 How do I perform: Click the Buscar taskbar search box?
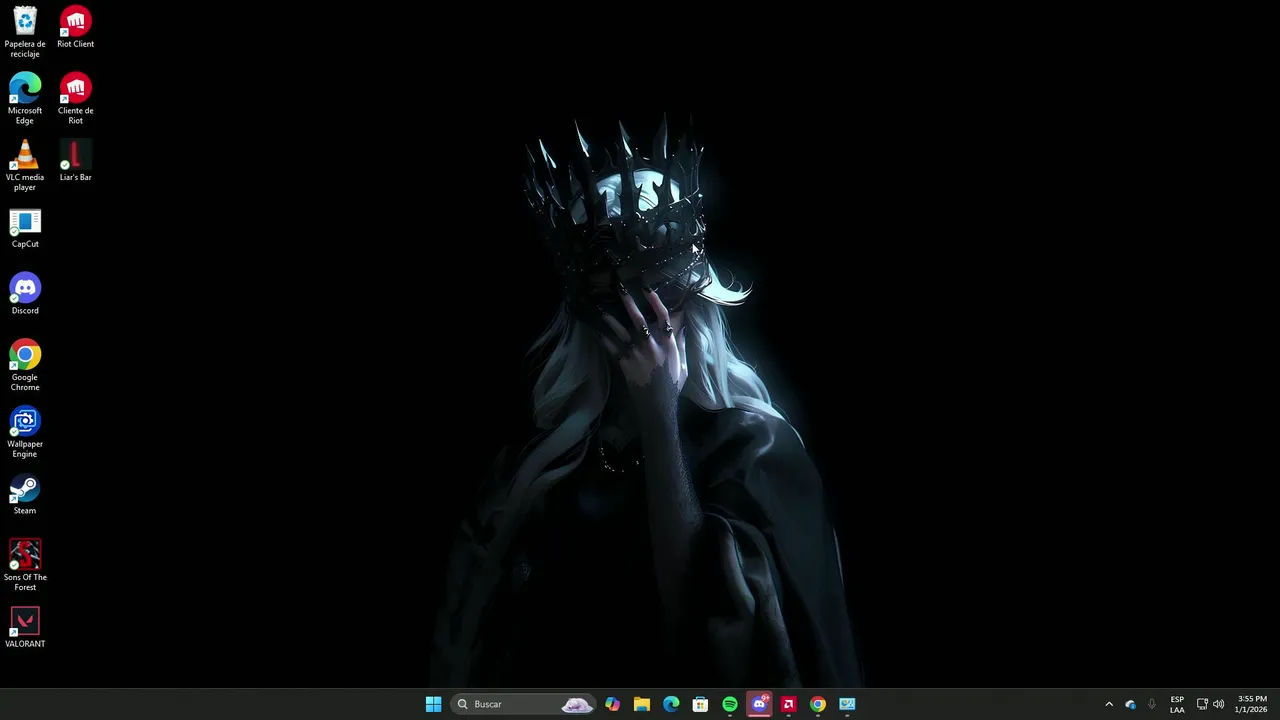[524, 704]
